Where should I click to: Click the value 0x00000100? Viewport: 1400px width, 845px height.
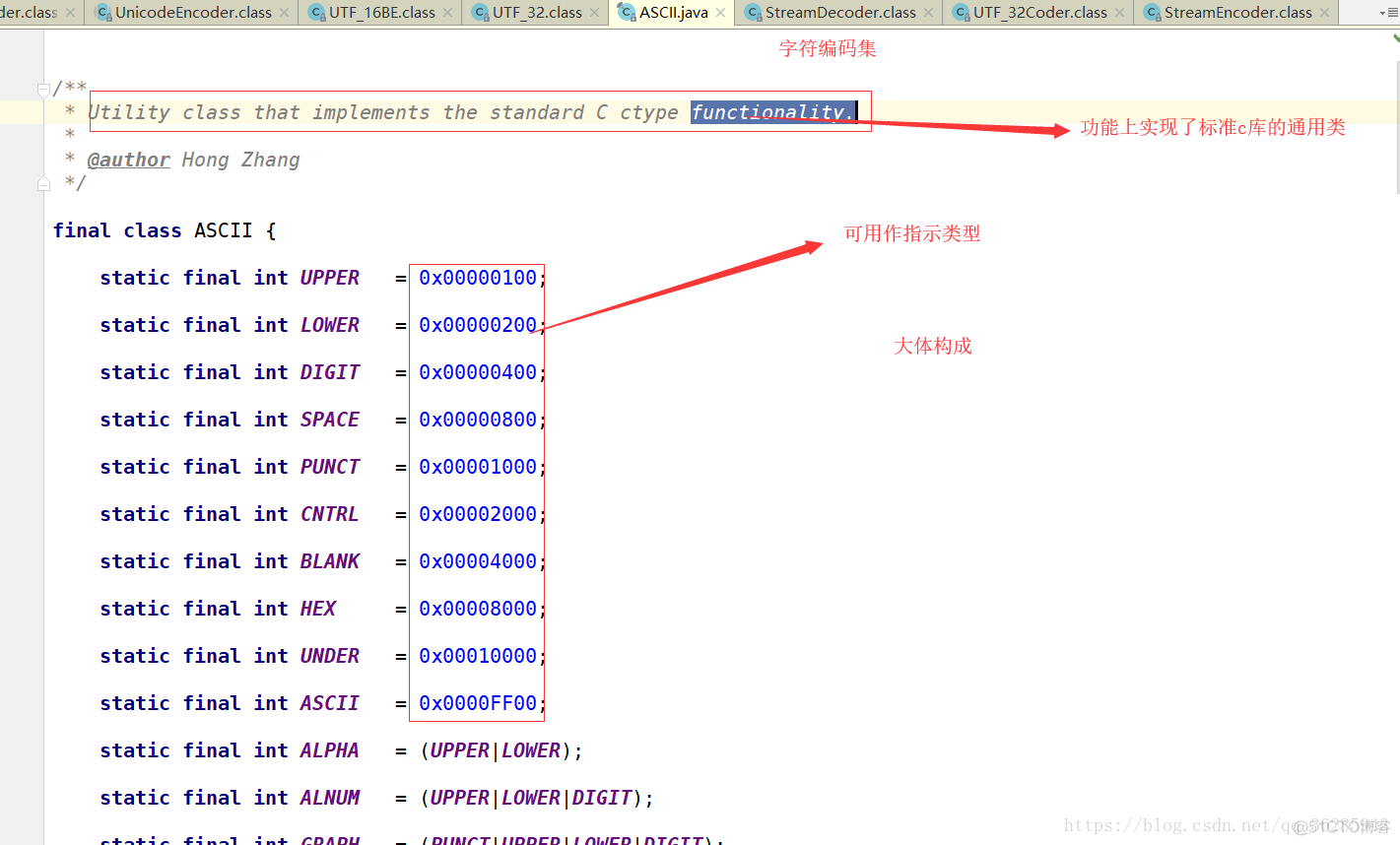[x=478, y=278]
